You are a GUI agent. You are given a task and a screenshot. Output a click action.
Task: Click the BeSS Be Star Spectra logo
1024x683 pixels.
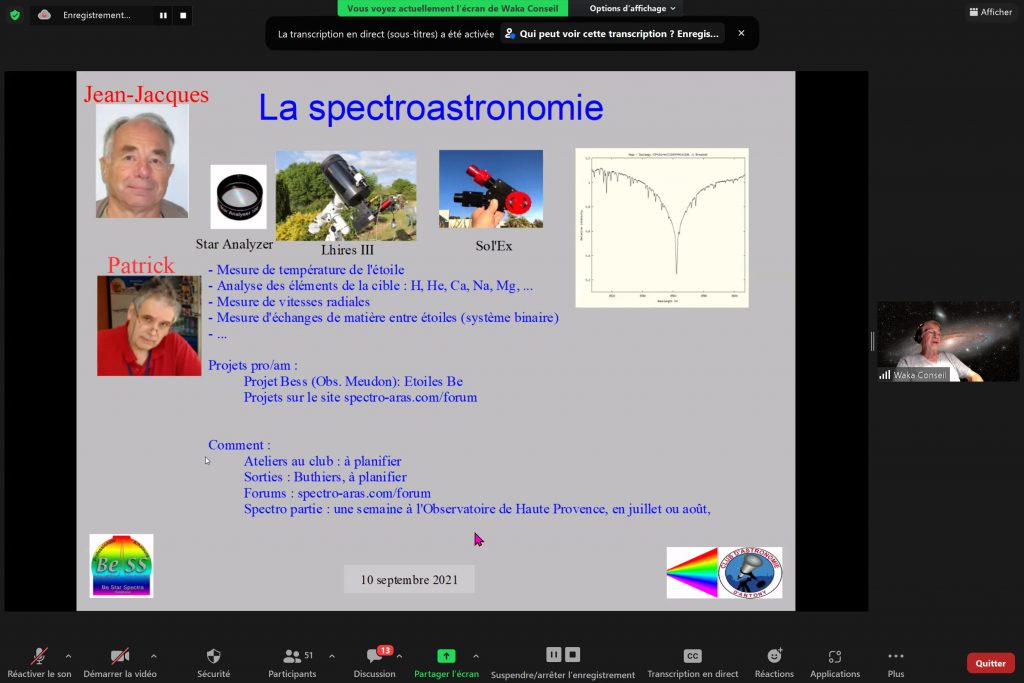click(121, 565)
